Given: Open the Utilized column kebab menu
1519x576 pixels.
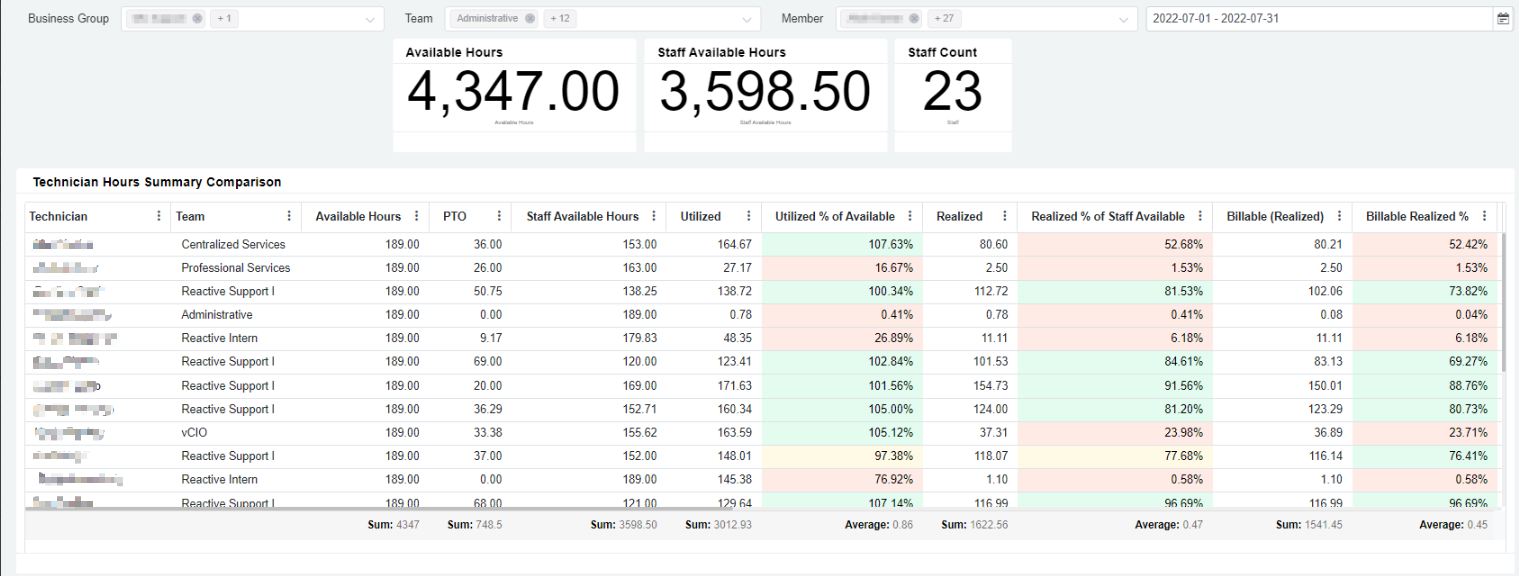Looking at the screenshot, I should 748,216.
